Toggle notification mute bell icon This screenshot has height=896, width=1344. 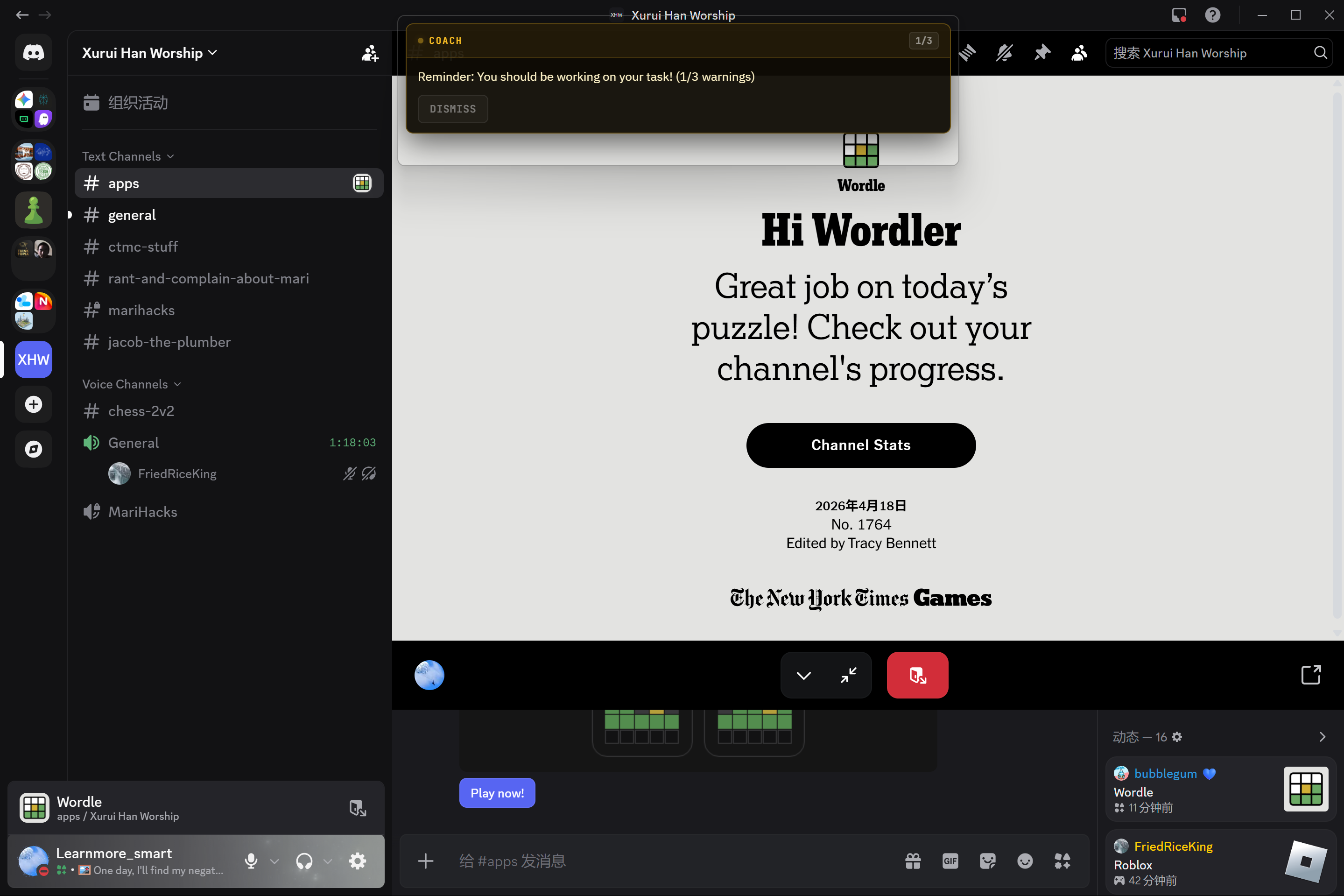click(x=1004, y=53)
